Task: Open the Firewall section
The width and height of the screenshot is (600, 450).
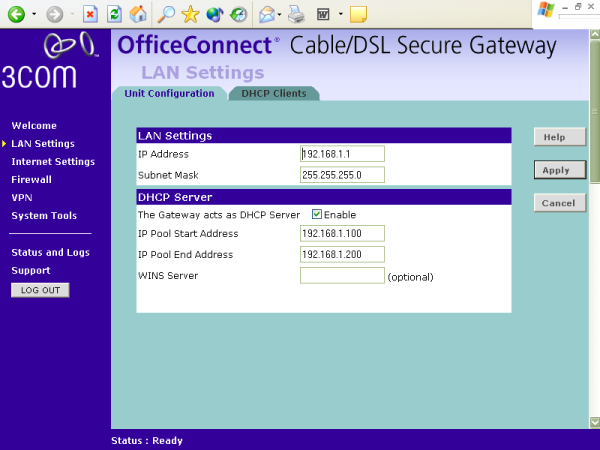Action: [31, 179]
